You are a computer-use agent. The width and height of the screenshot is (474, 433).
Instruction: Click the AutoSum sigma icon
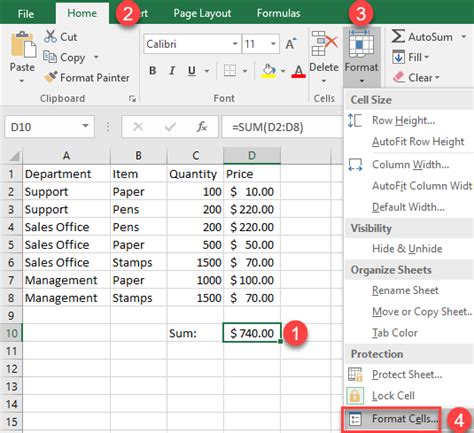(398, 36)
